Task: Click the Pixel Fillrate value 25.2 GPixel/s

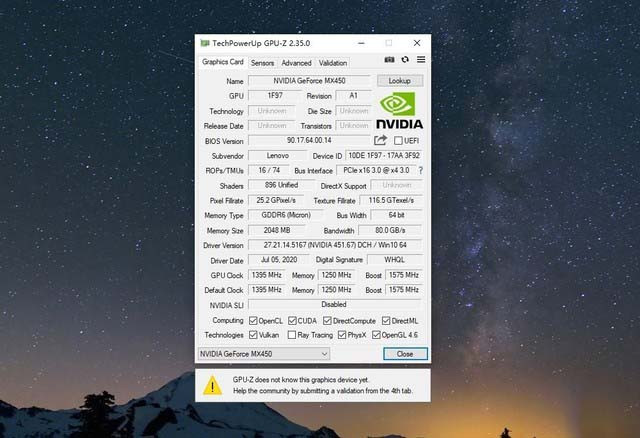Action: [x=276, y=200]
